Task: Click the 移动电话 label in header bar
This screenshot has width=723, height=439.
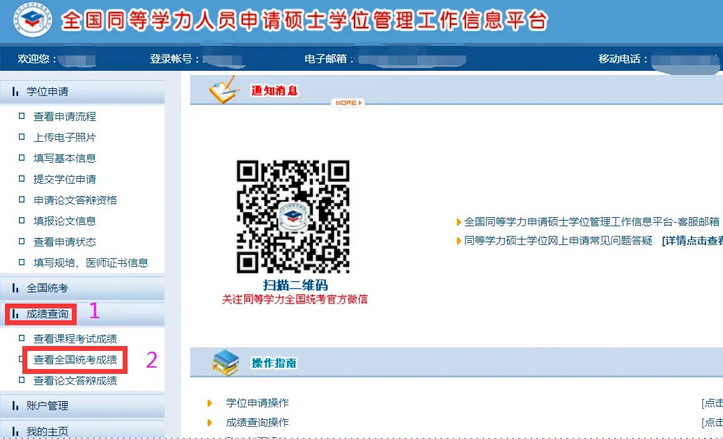Action: tap(623, 59)
